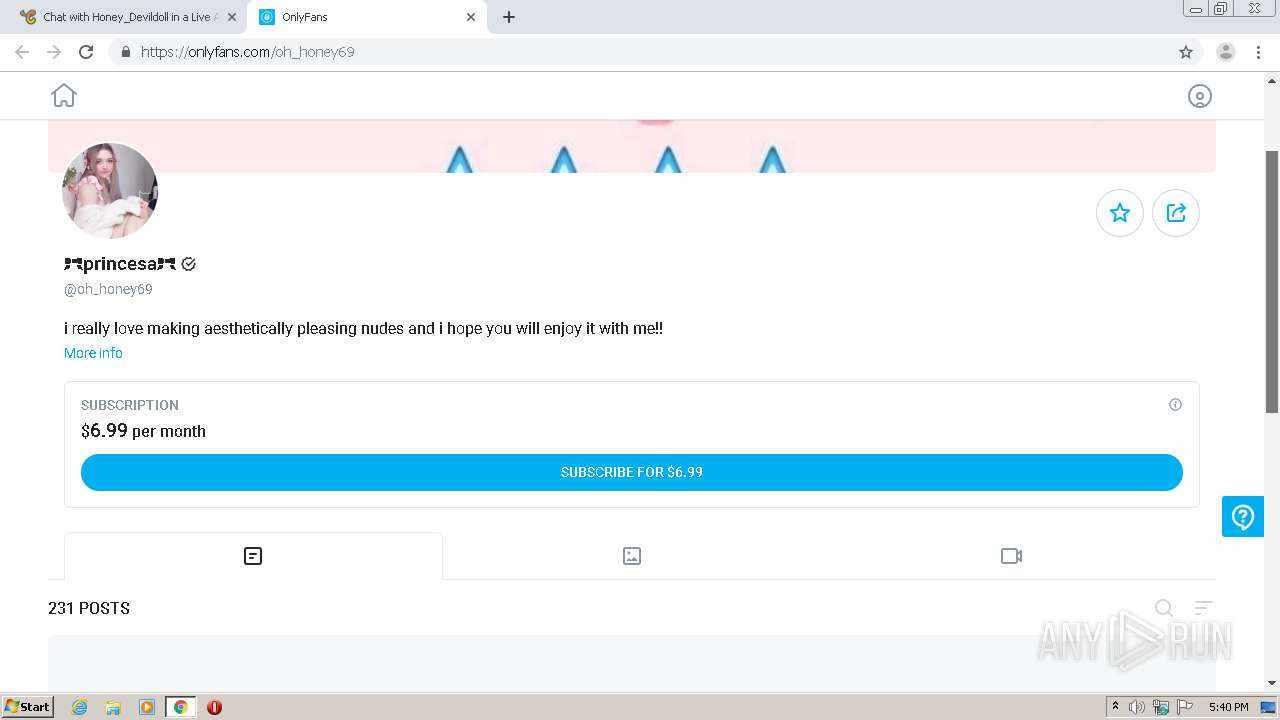Image resolution: width=1280 pixels, height=720 pixels.
Task: Open subscription info icon
Action: (1175, 405)
